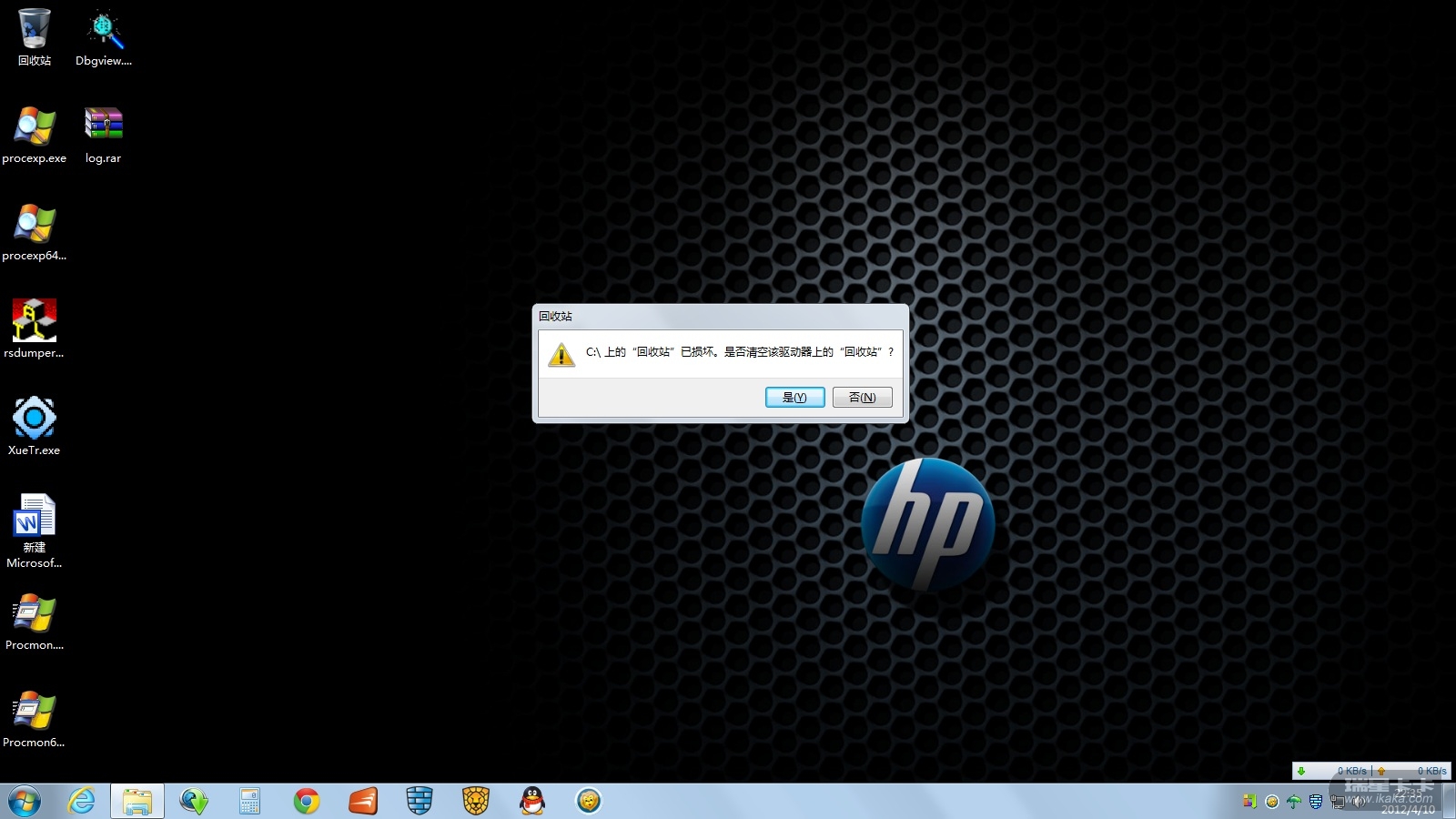Viewport: 1456px width, 819px height.
Task: Launch Google Chrome from the taskbar
Action: click(307, 802)
